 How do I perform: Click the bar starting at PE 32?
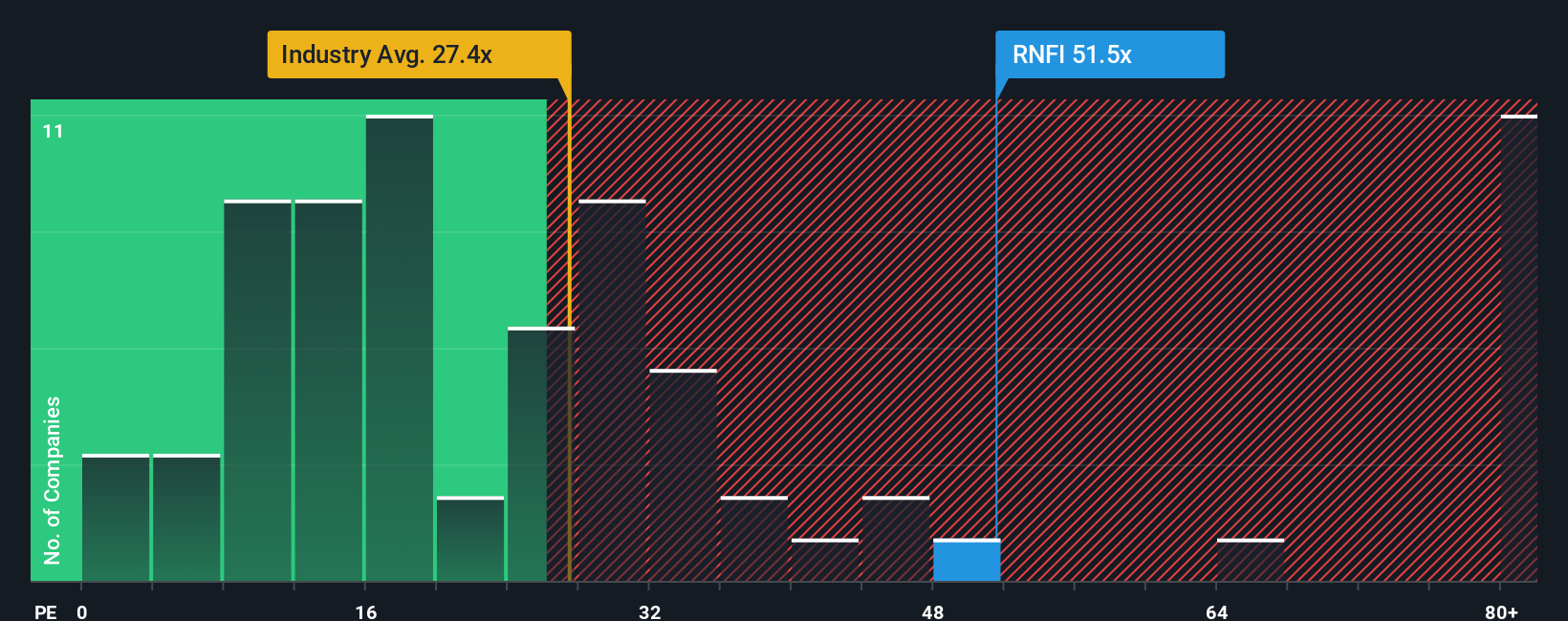coord(683,475)
